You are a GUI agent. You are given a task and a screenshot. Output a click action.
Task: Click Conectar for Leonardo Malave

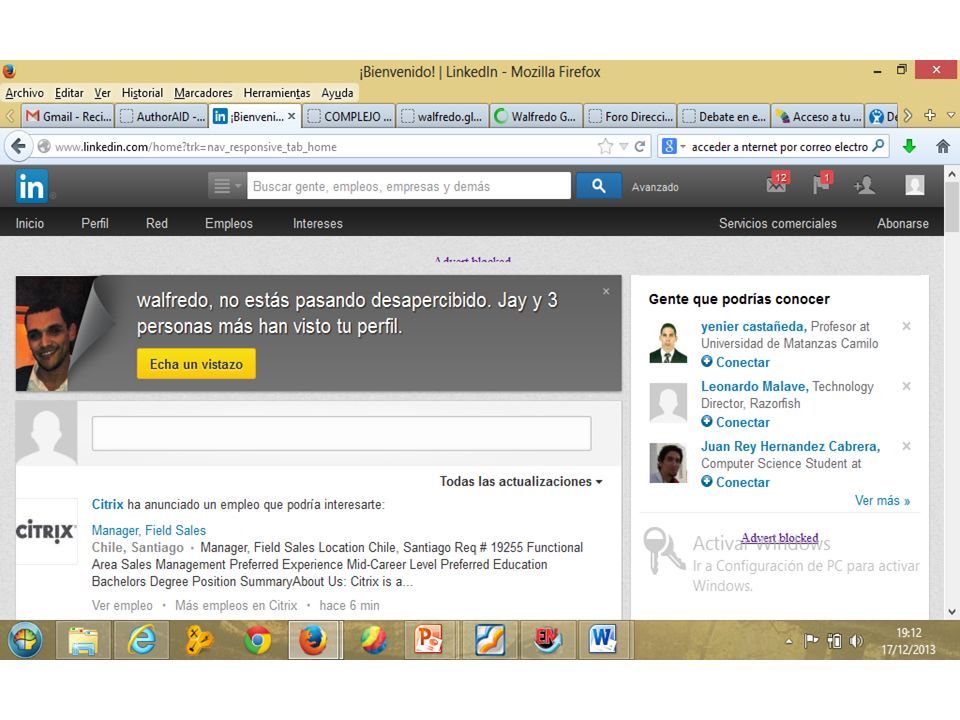coord(735,422)
